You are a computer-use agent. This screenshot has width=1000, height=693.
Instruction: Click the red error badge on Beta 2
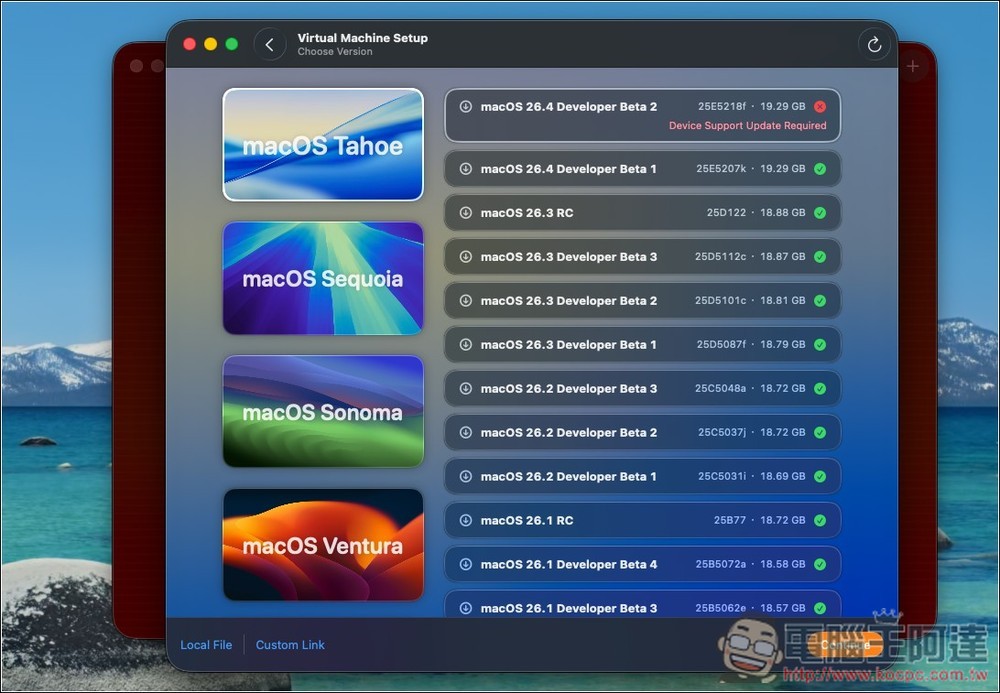(x=819, y=106)
